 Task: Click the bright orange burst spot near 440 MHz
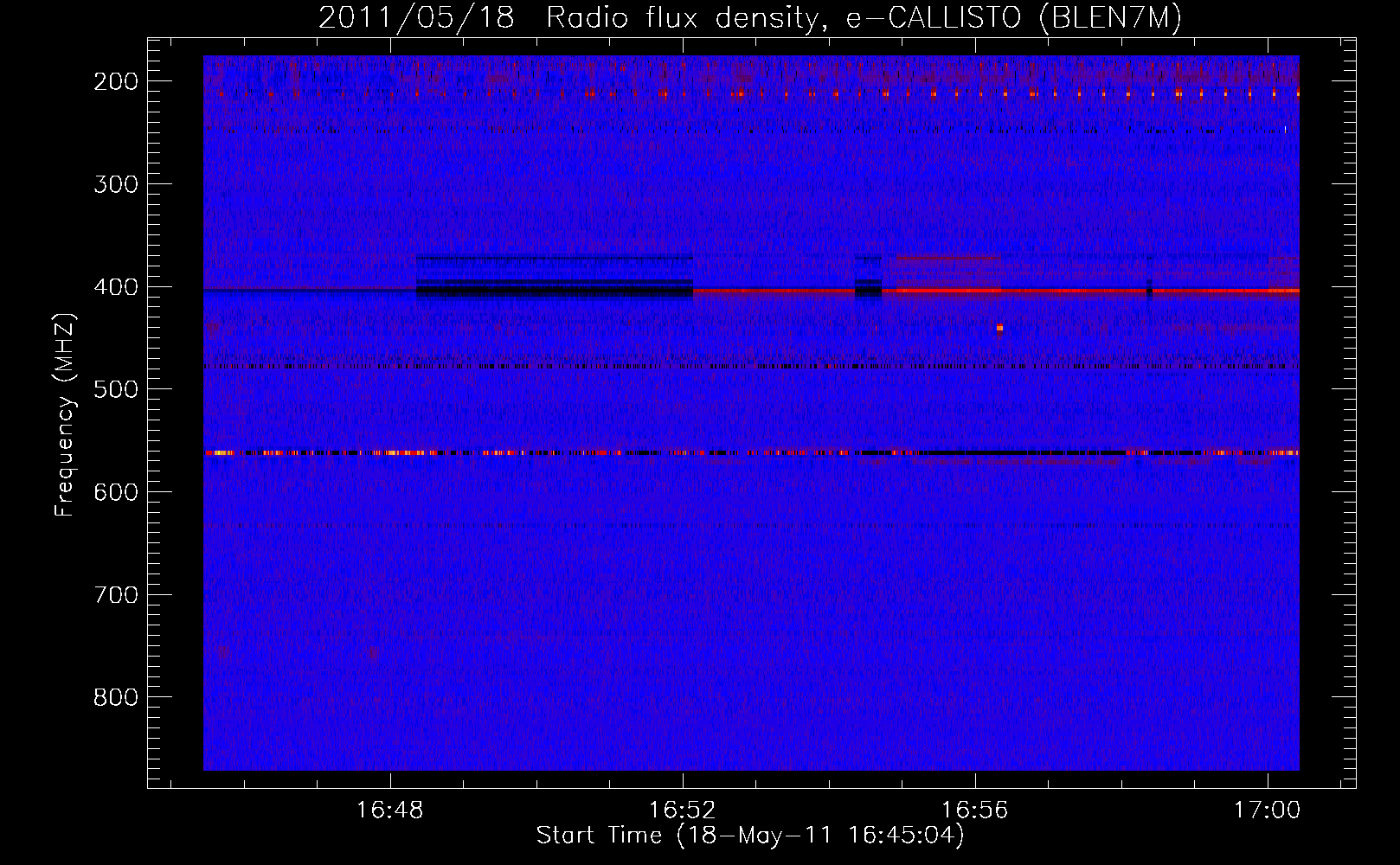pos(999,327)
